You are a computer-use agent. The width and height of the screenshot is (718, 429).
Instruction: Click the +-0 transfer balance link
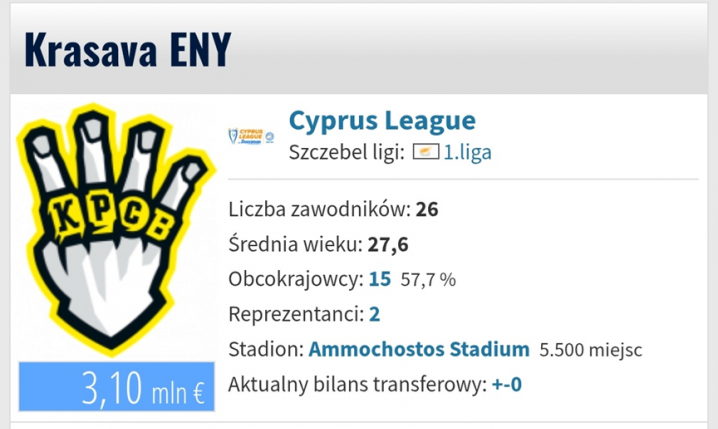pos(506,384)
